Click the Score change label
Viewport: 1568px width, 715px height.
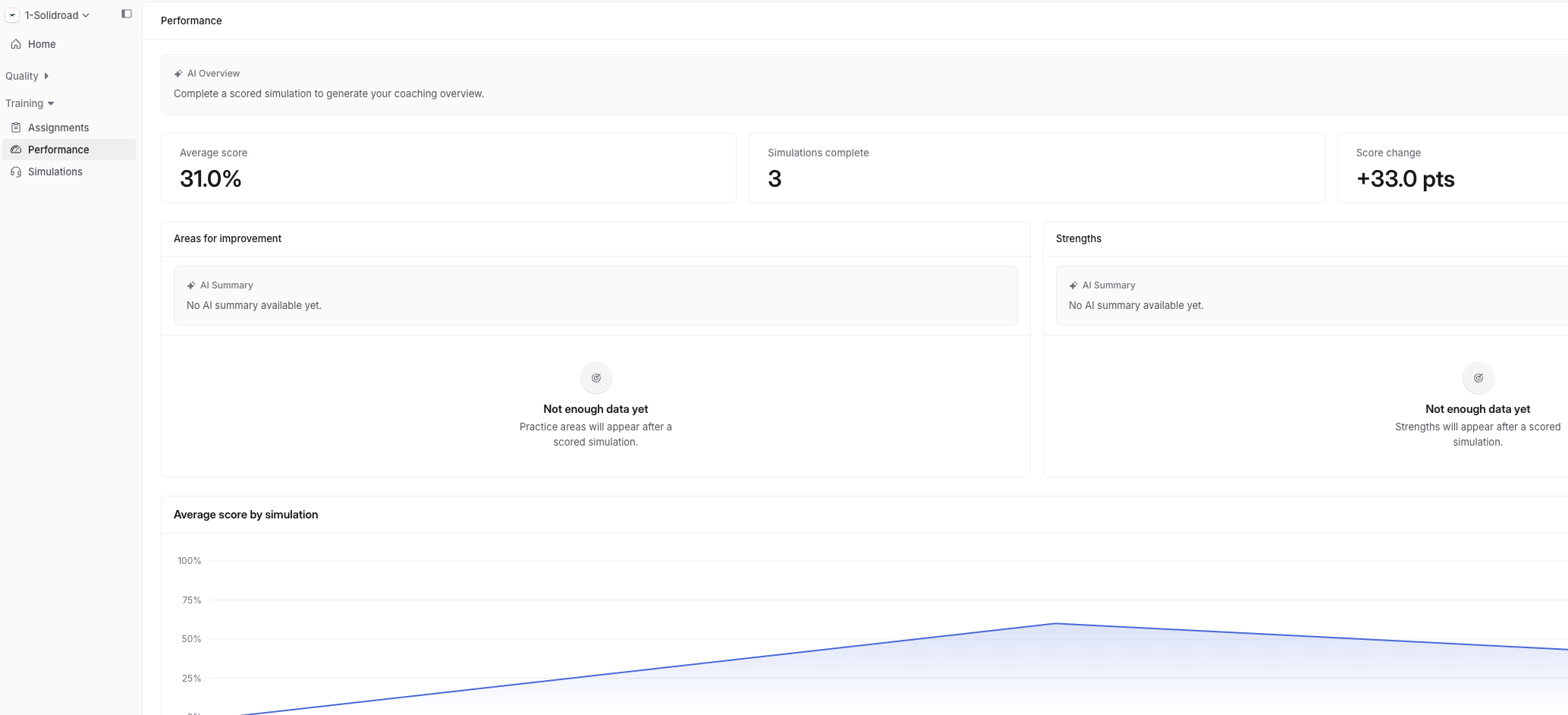(x=1388, y=153)
